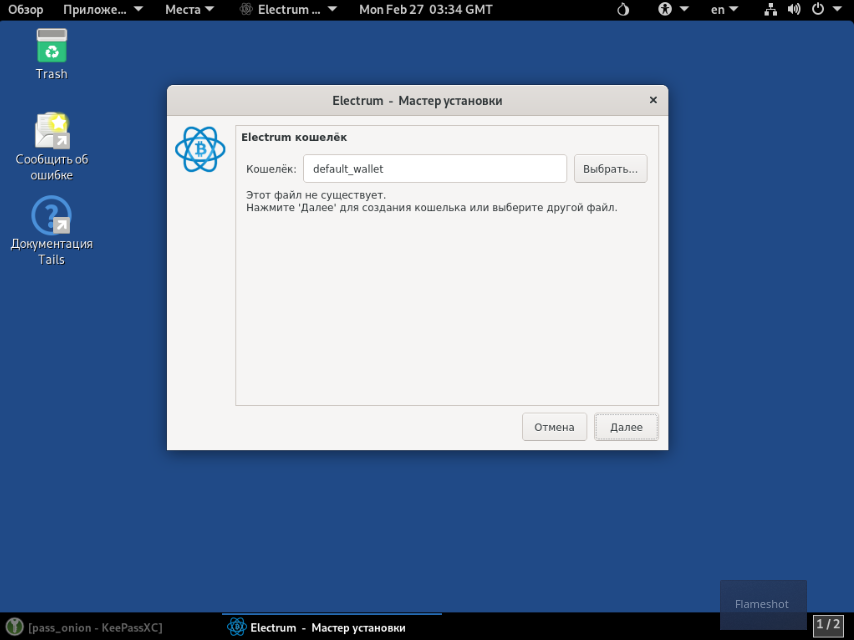Click the '1 / 2' workspace switcher
854x640 pixels.
828,625
